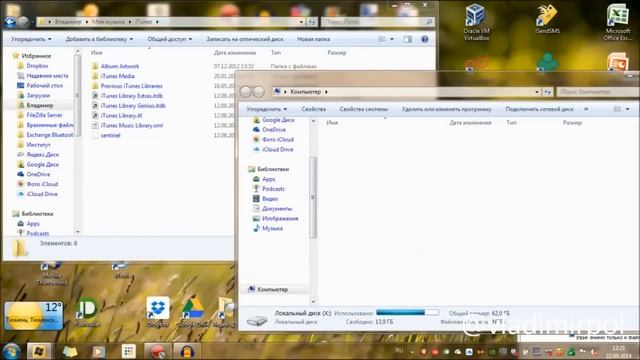Open Яндекс.Диск in the iTunes window sidebar

[42, 154]
